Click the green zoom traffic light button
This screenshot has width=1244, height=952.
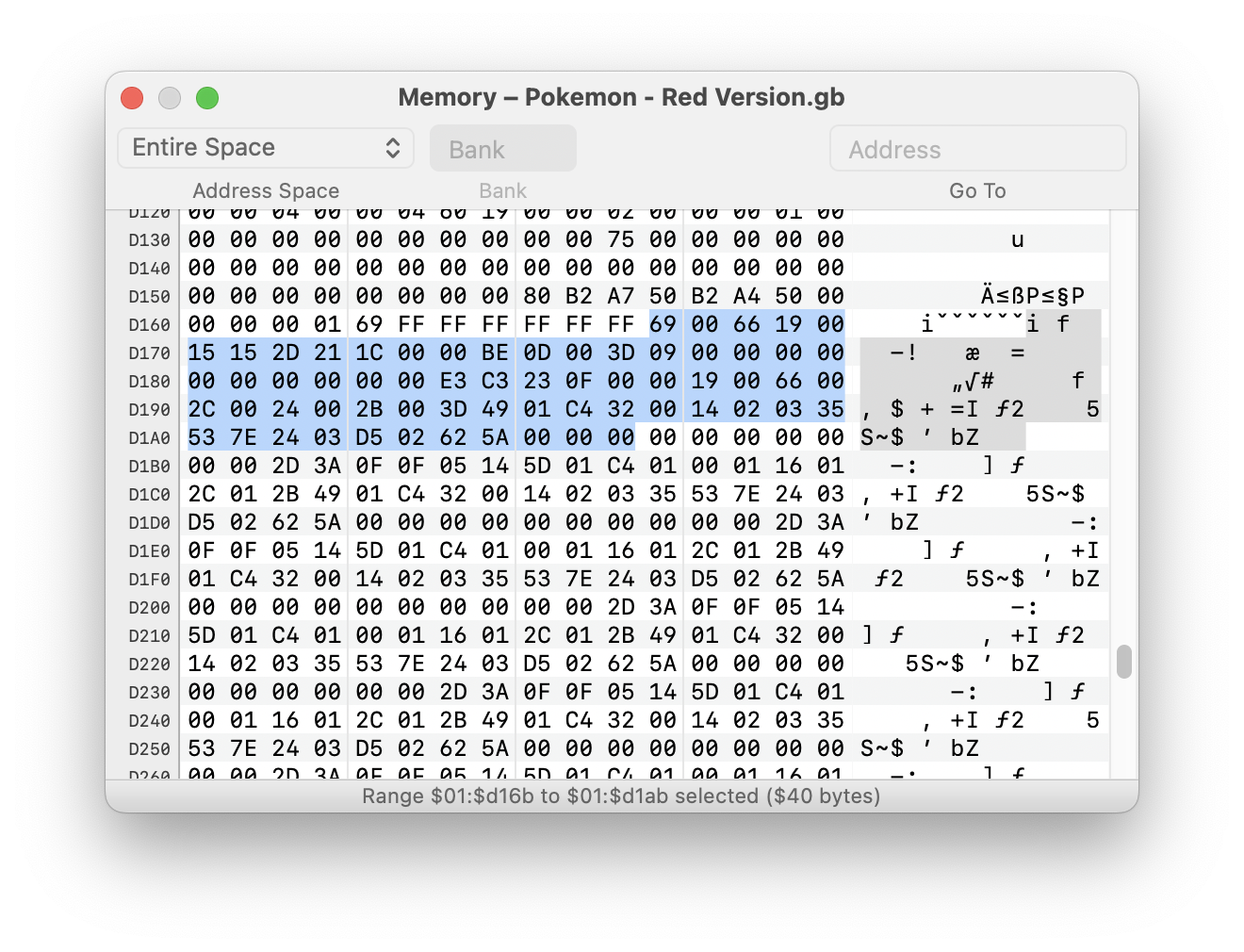click(207, 97)
